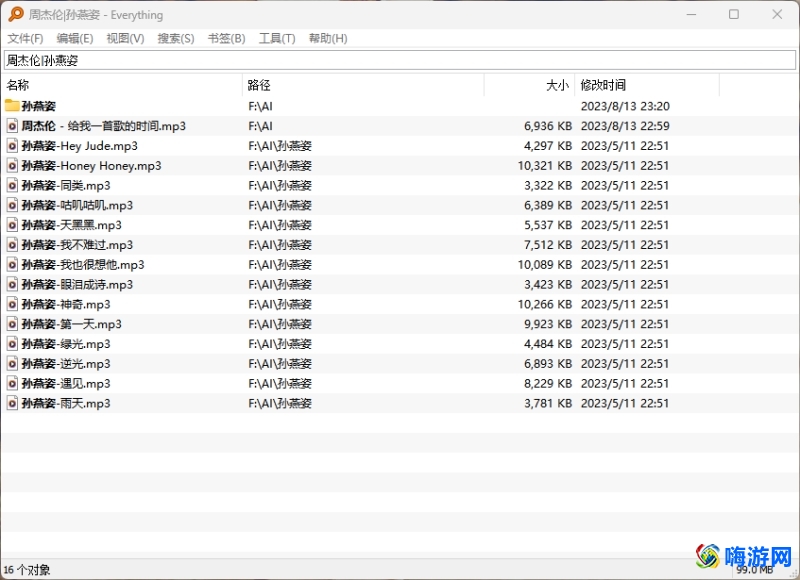Open the 工具(T) menu
Image resolution: width=800 pixels, height=580 pixels.
(x=277, y=38)
